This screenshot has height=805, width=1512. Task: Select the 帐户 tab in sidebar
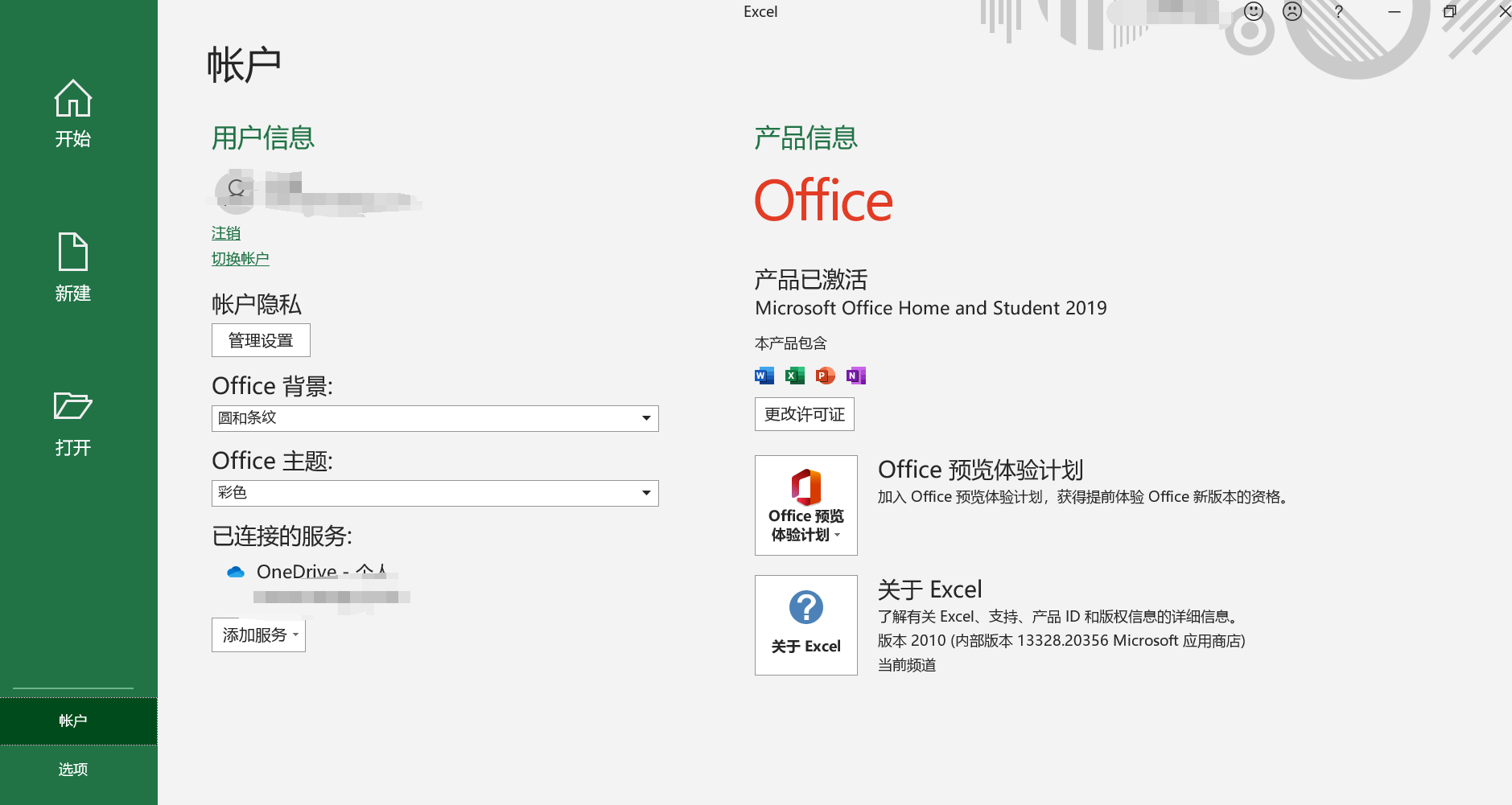[78, 721]
